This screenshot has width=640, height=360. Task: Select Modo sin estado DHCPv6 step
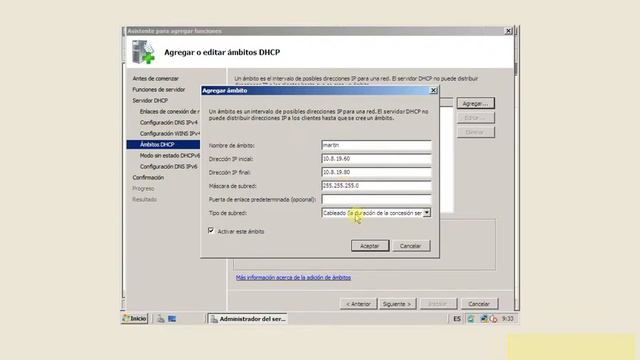point(169,156)
